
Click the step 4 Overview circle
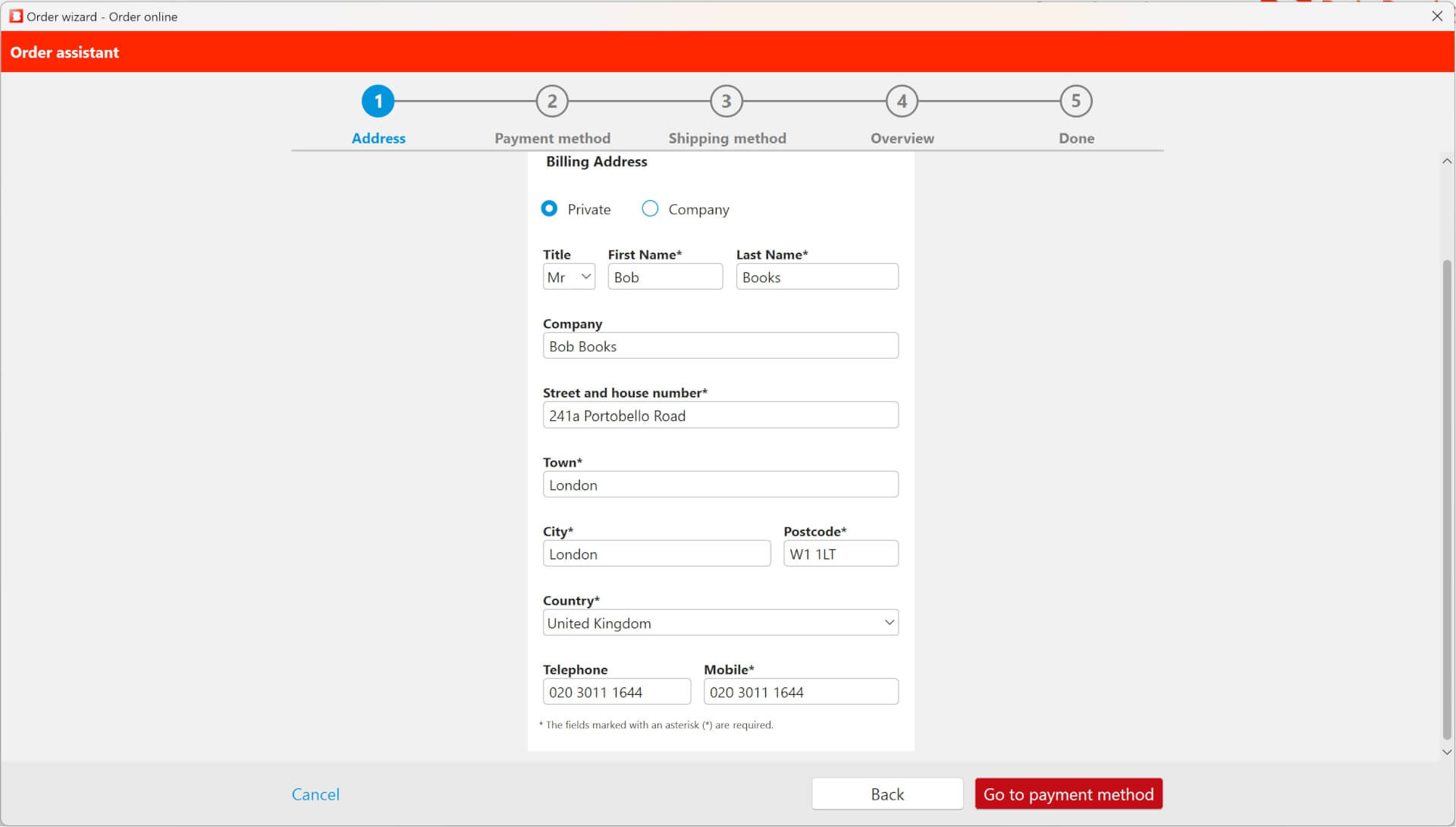(902, 101)
